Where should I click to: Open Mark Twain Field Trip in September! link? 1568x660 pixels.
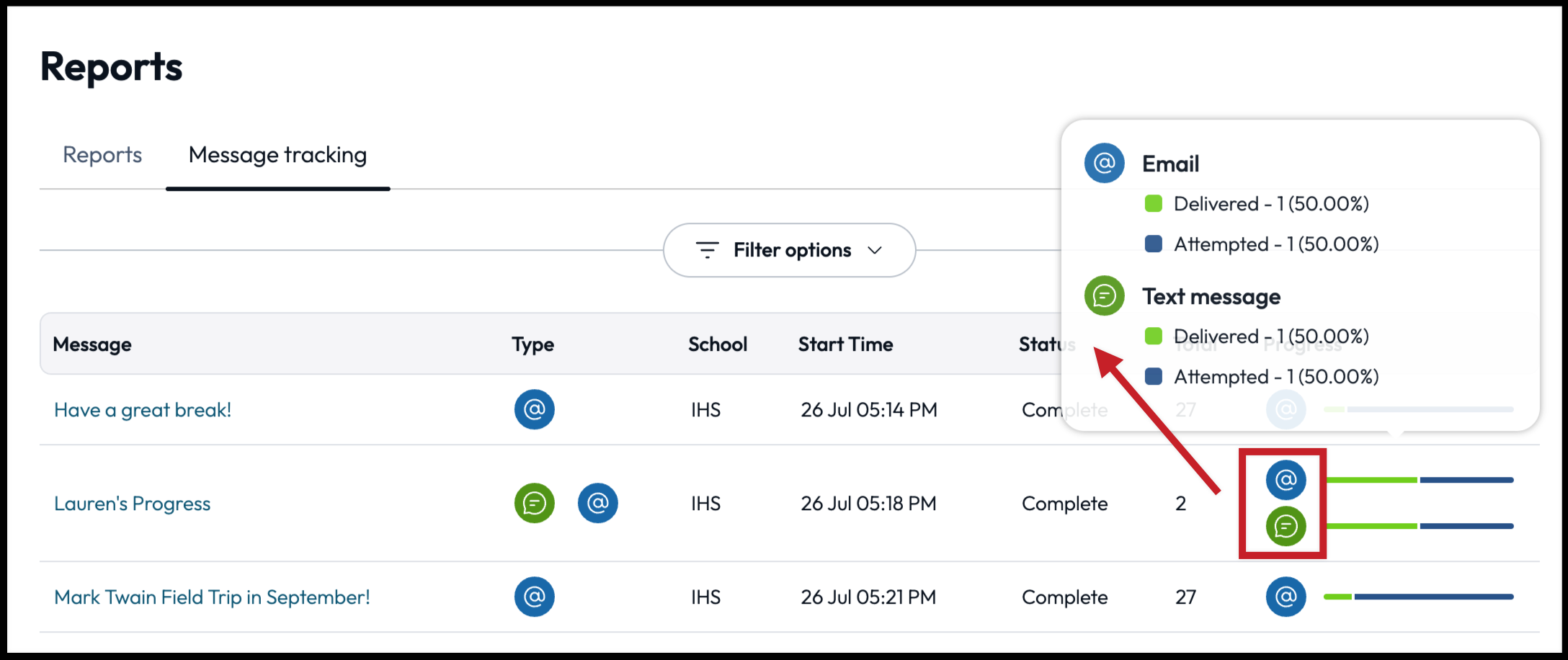coord(212,597)
